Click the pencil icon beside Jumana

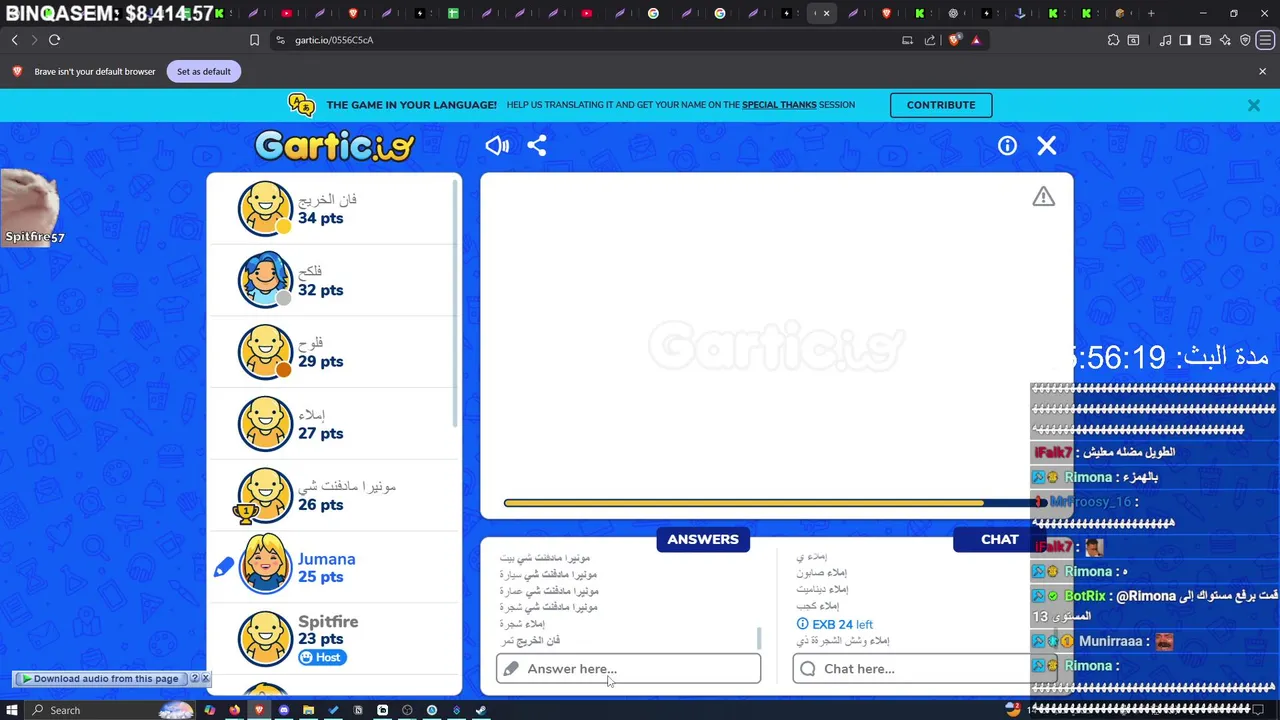click(x=224, y=567)
